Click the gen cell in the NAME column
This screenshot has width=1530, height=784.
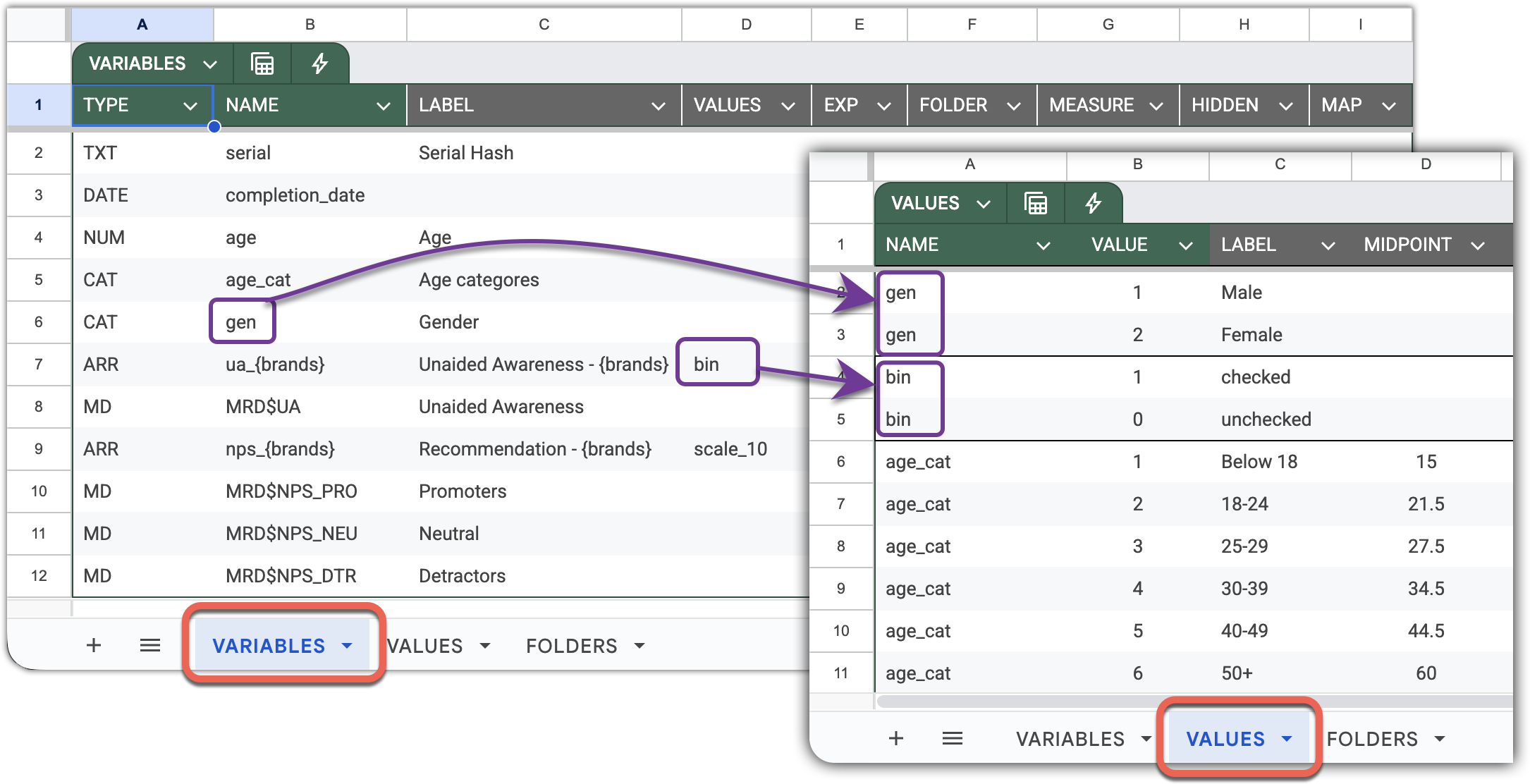click(x=242, y=321)
